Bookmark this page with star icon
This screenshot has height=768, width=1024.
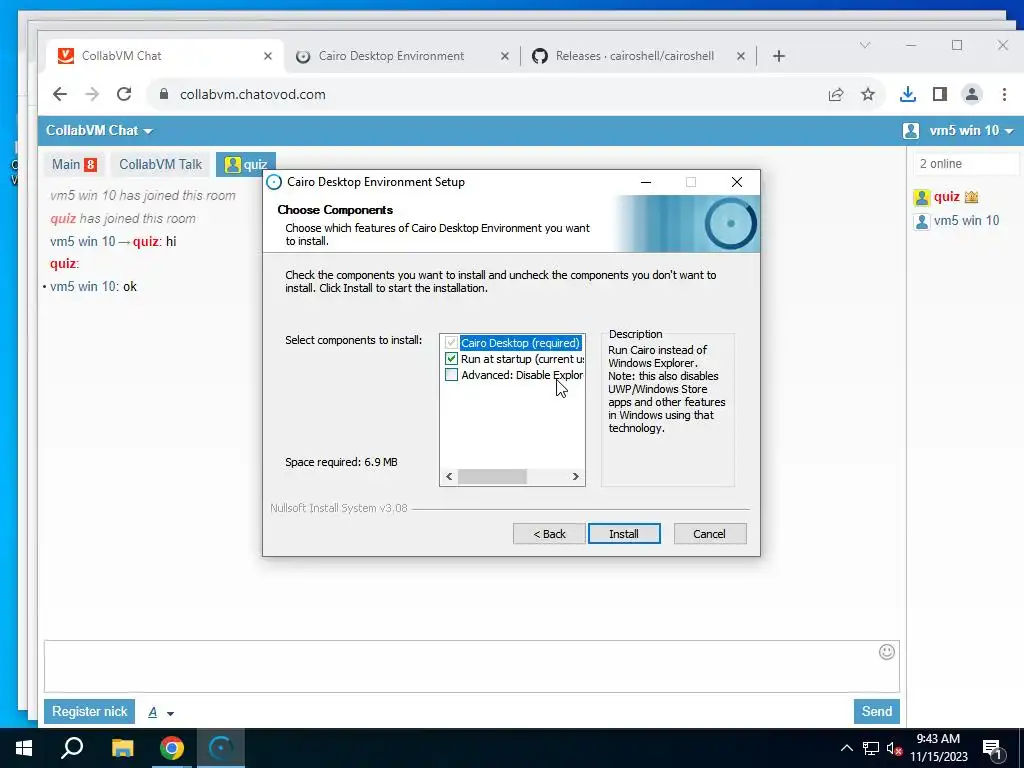pyautogui.click(x=868, y=95)
